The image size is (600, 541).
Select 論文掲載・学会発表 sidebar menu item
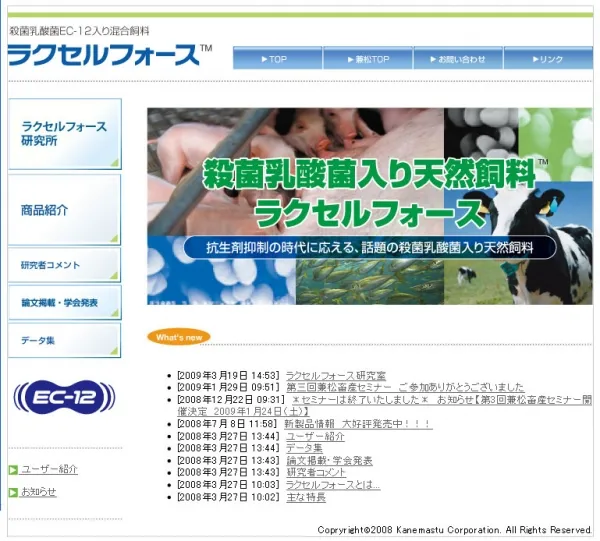point(65,302)
